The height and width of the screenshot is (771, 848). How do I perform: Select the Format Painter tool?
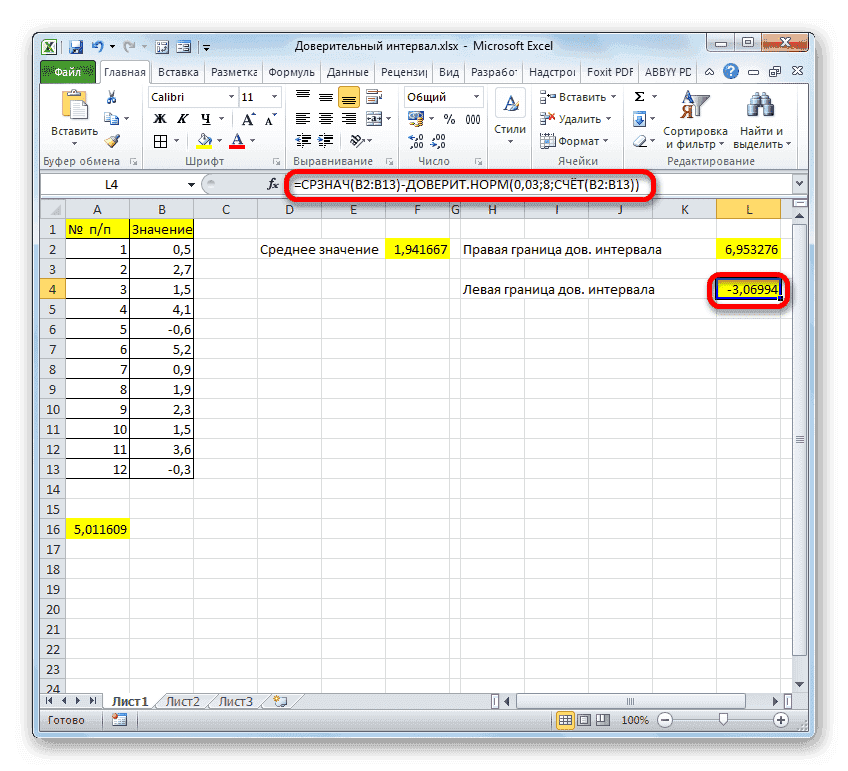pyautogui.click(x=113, y=142)
